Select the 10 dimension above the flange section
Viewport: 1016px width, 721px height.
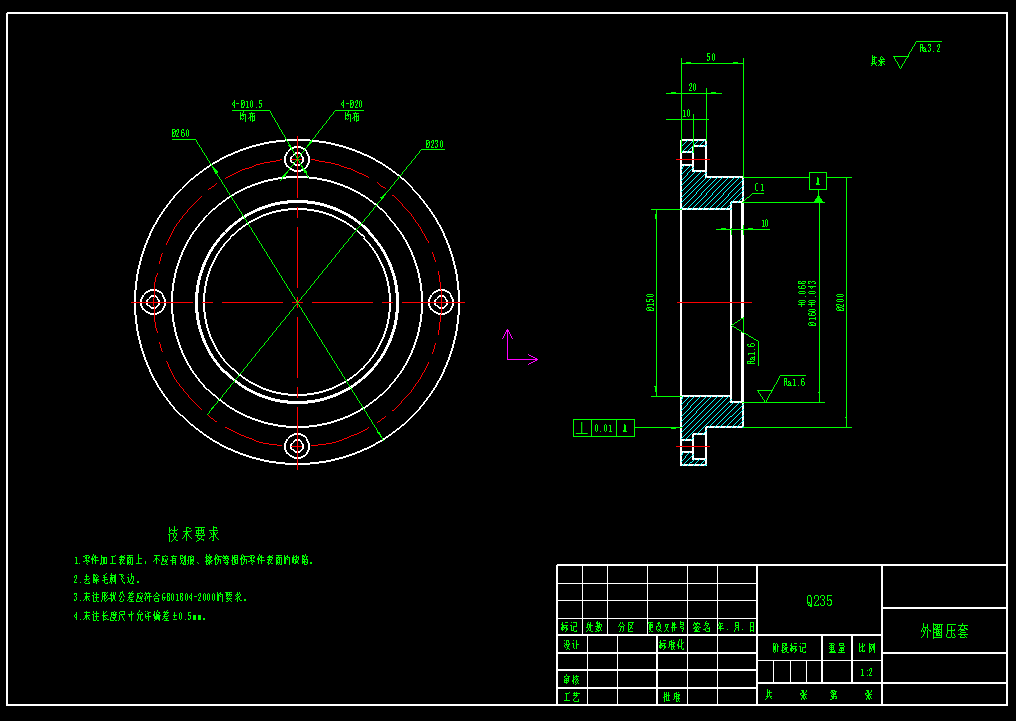(x=686, y=113)
